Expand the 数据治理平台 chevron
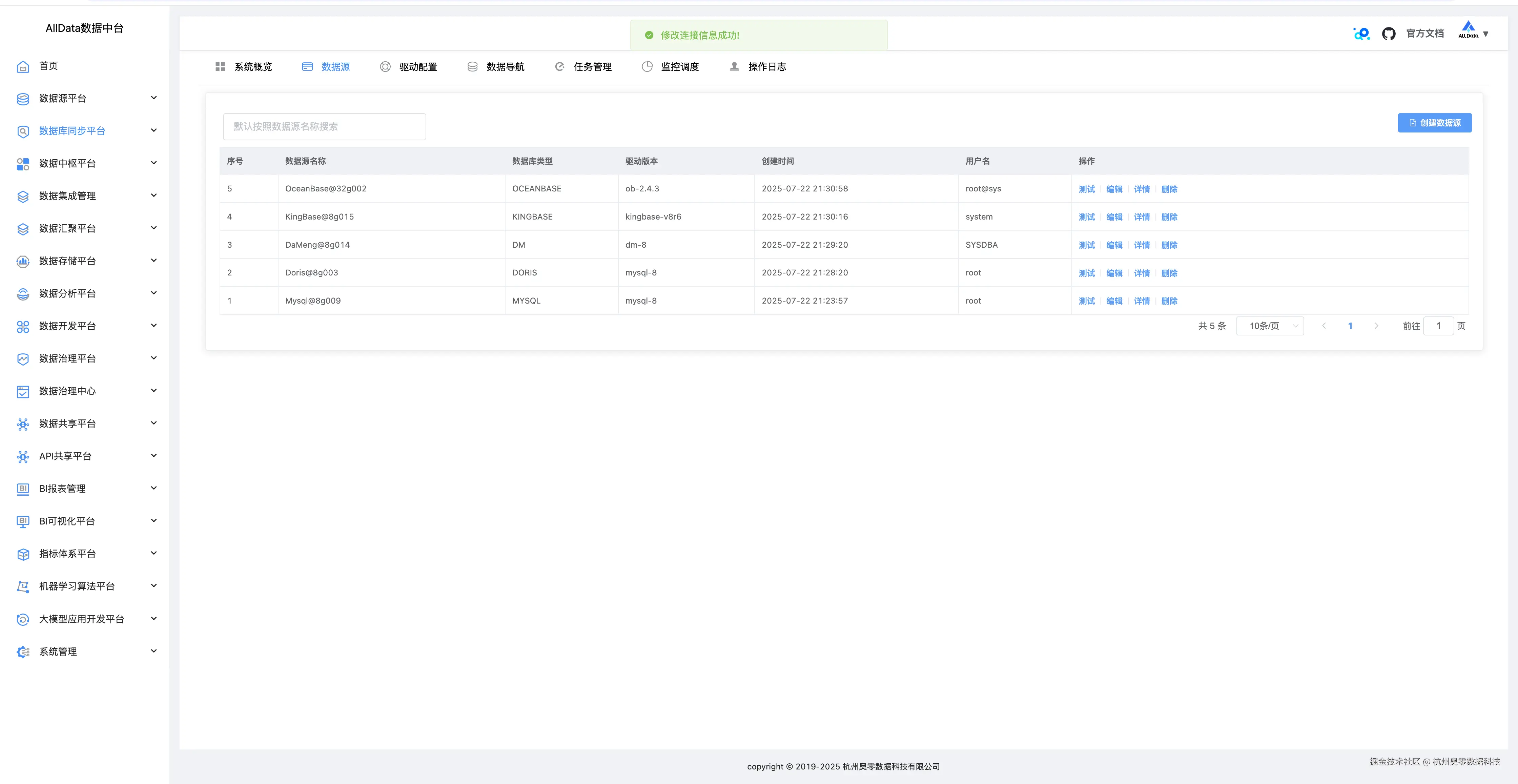The height and width of the screenshot is (784, 1518). [154, 358]
